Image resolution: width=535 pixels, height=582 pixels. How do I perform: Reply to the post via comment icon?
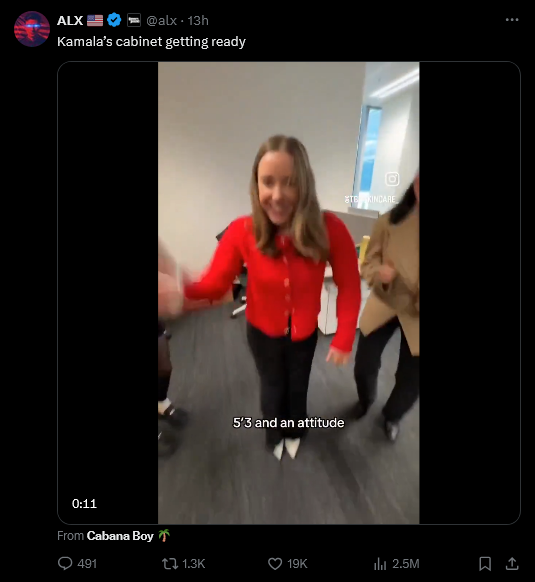pyautogui.click(x=65, y=563)
